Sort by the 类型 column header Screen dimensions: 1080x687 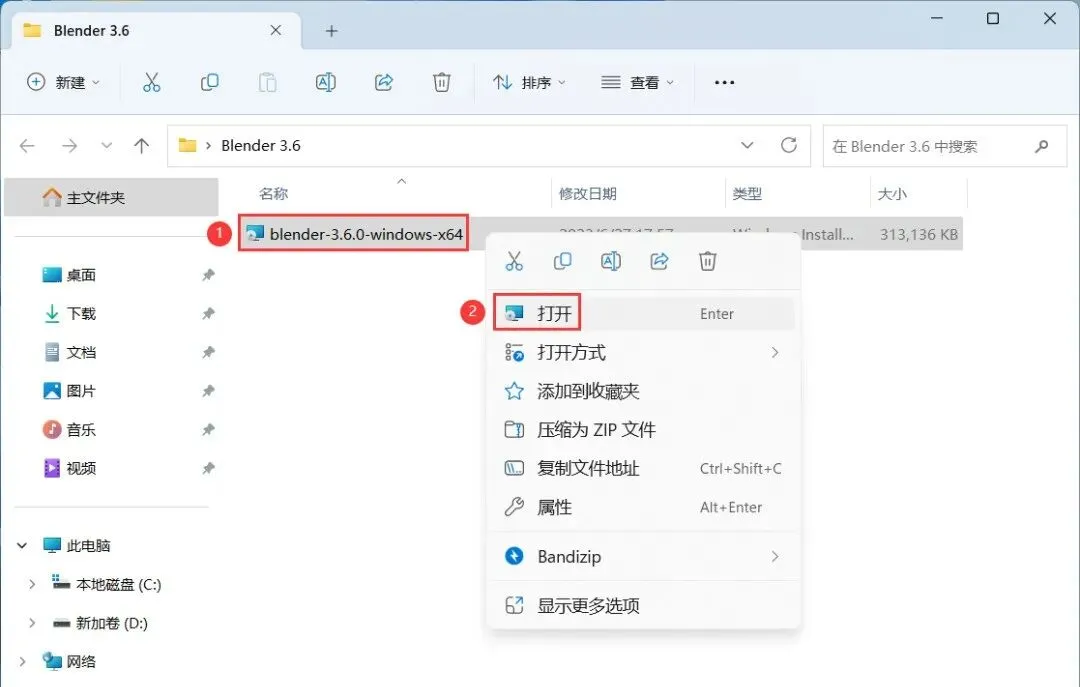click(747, 194)
